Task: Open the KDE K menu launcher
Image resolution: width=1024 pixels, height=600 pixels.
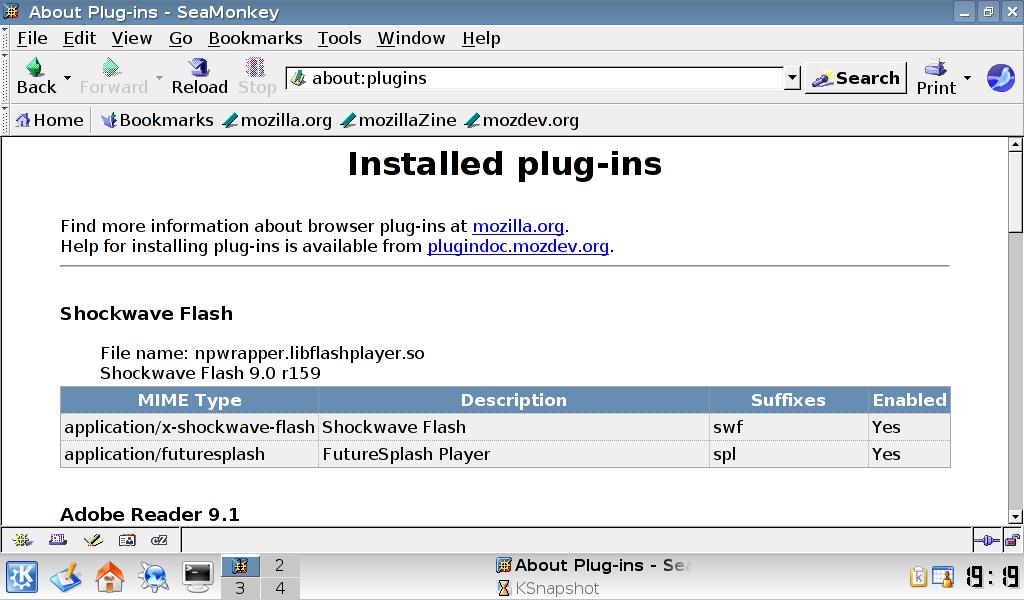Action: 22,576
